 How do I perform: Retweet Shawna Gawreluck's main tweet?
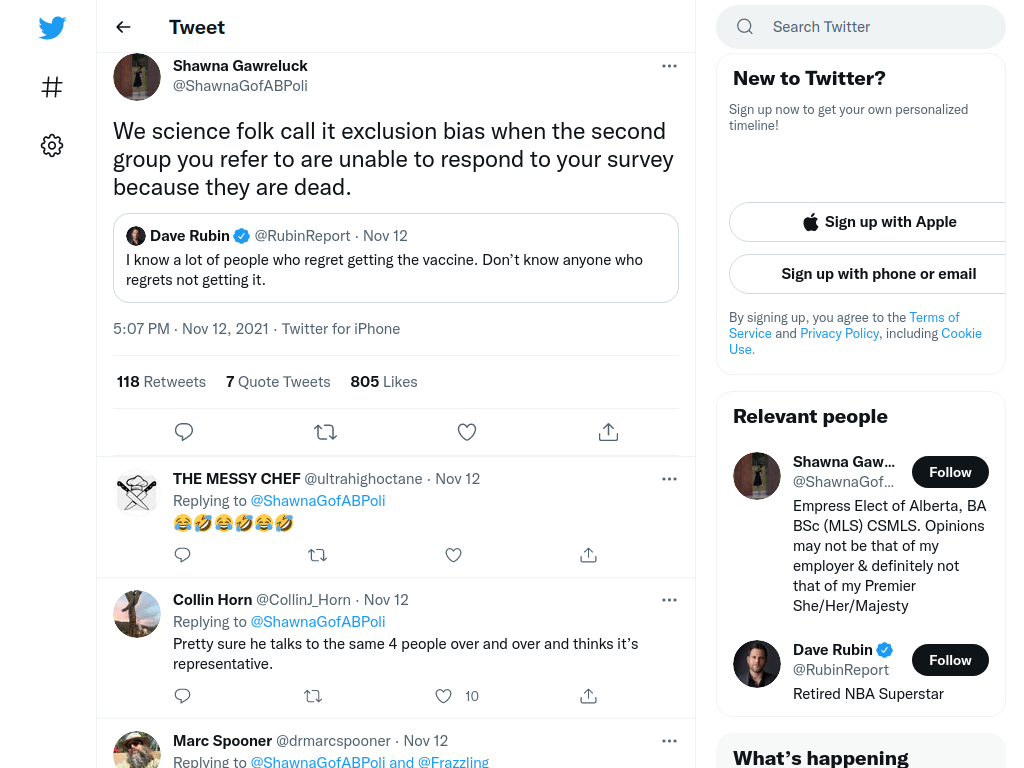click(x=325, y=432)
